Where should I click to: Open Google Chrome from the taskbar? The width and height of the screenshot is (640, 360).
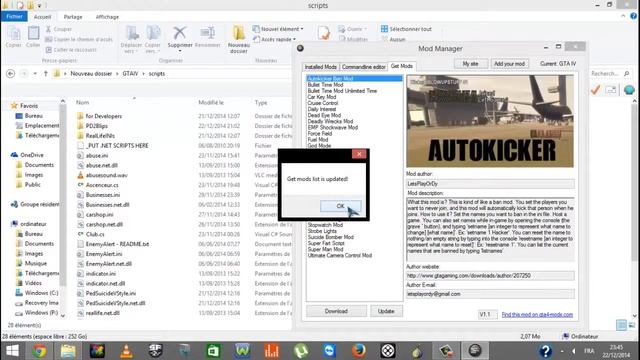click(39, 351)
